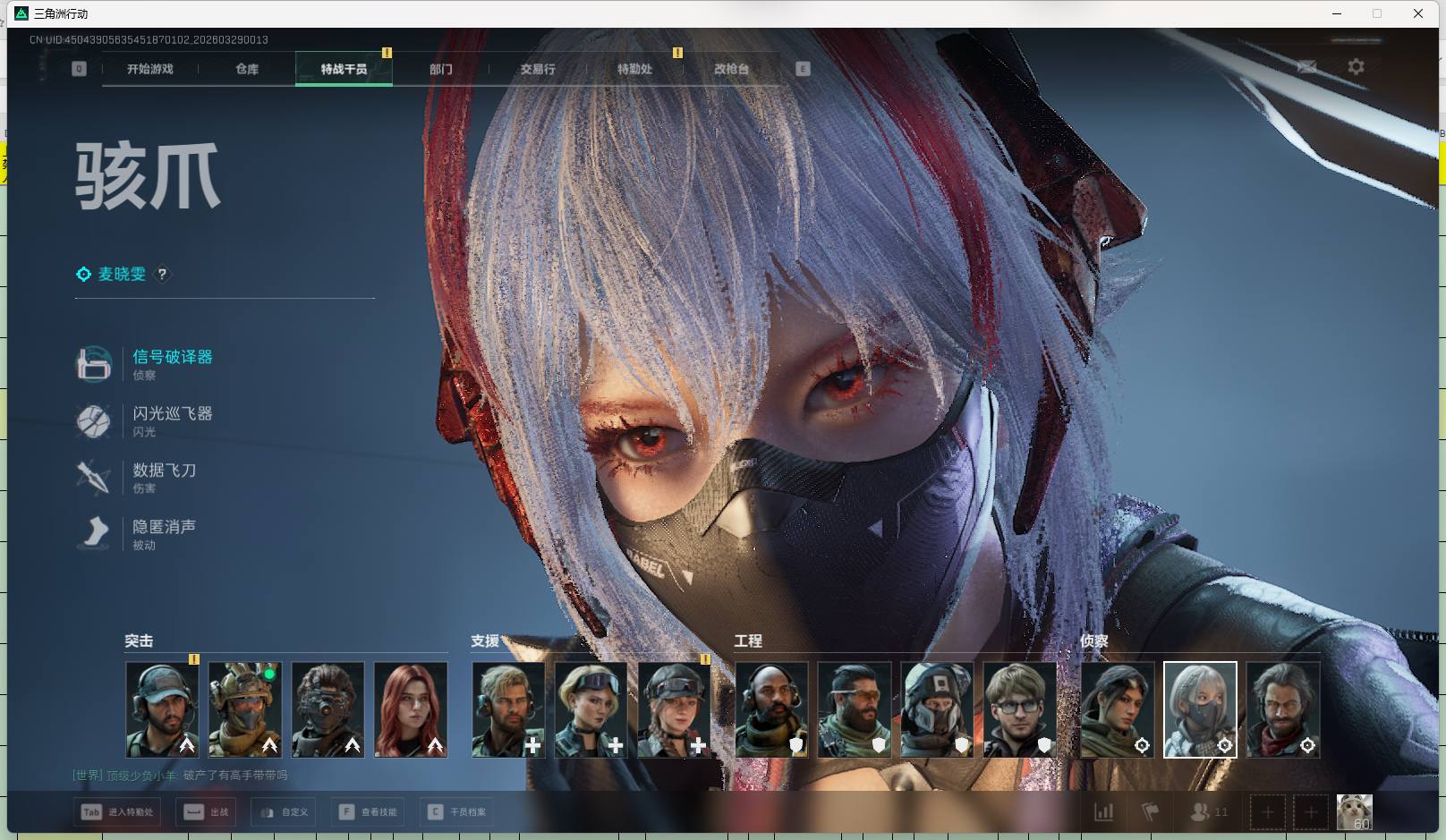Switch to the 特勤处 tab
Screen dimensions: 1446x840
tap(634, 69)
